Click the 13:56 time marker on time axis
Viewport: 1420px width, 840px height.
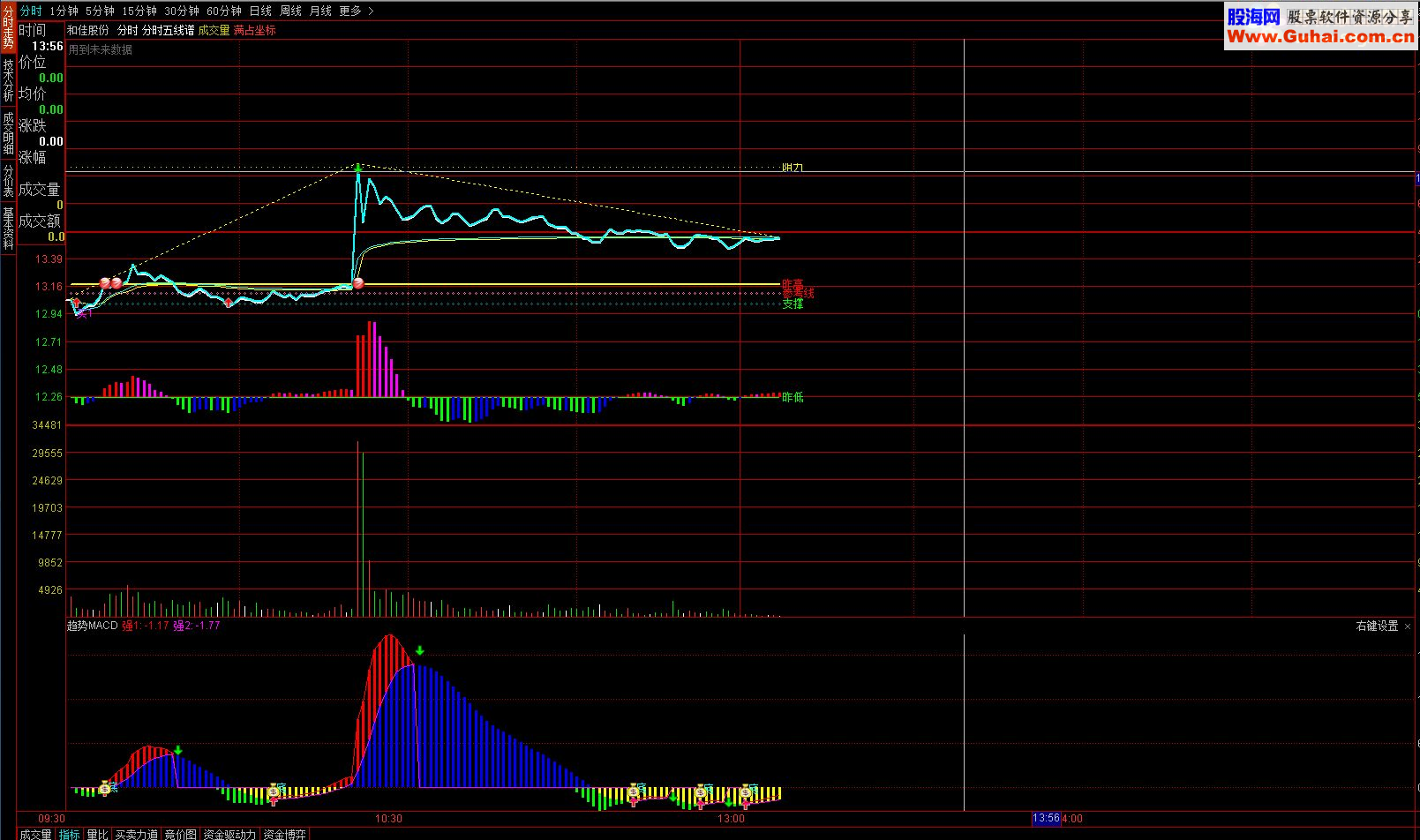[1046, 818]
